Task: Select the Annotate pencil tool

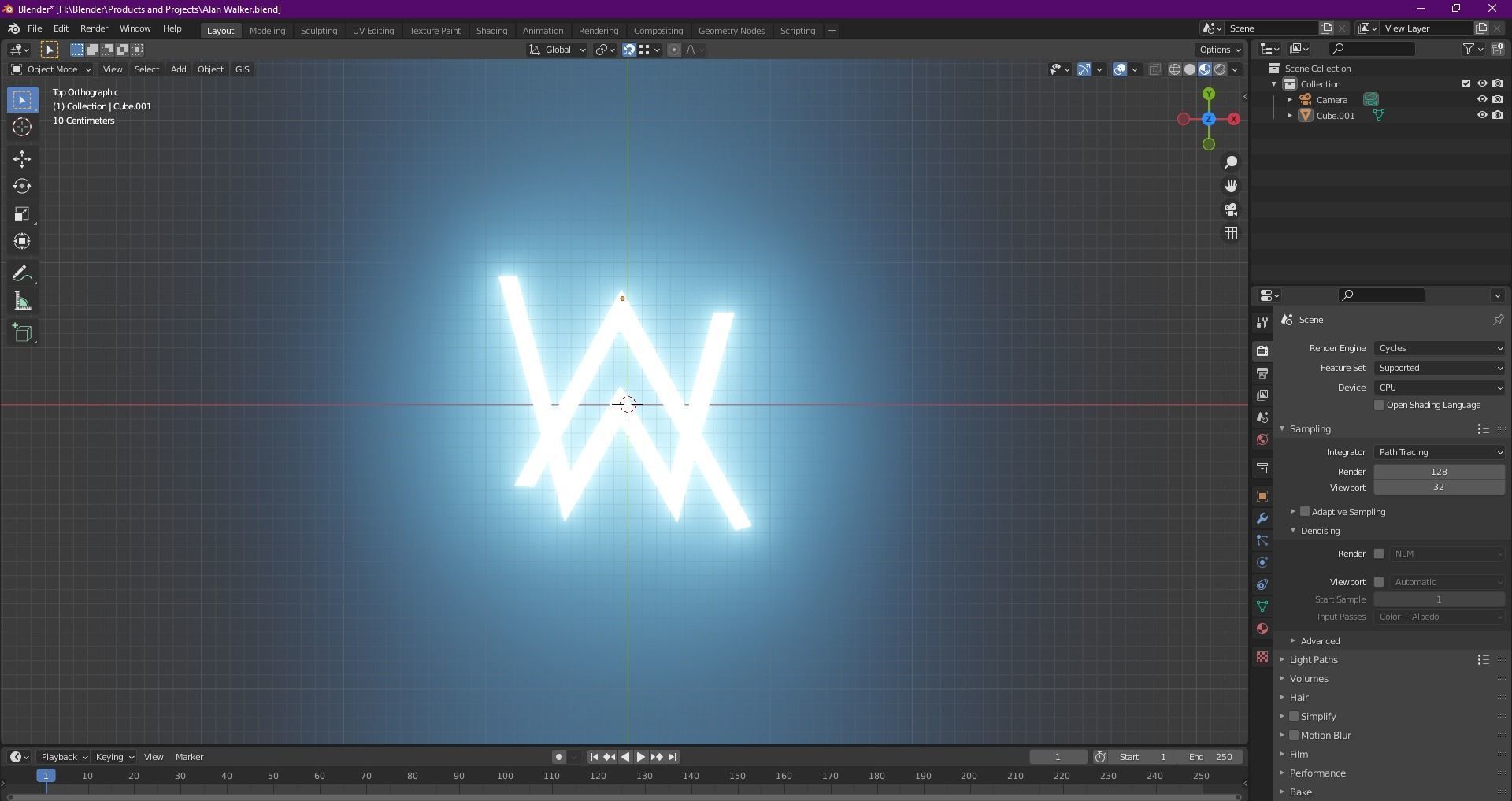Action: coord(22,274)
